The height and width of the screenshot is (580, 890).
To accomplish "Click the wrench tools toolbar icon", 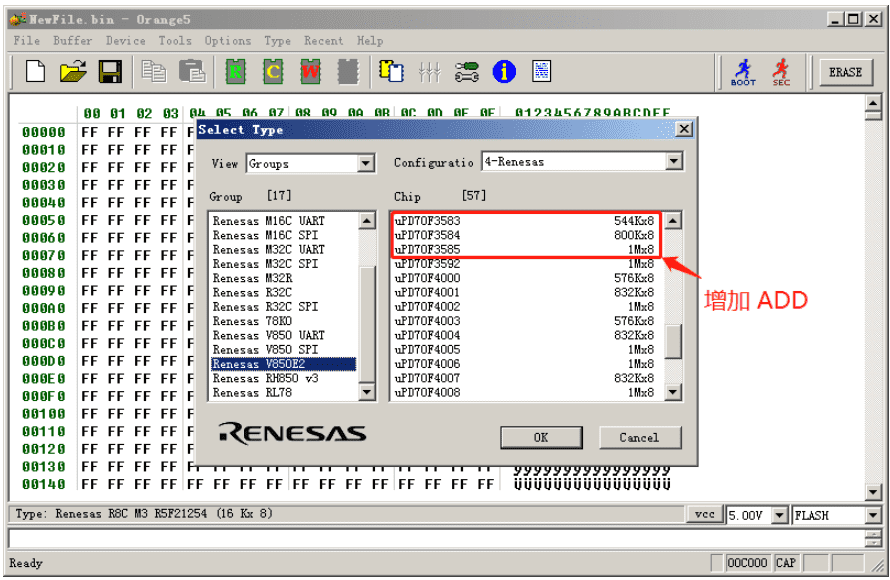I will pyautogui.click(x=467, y=72).
